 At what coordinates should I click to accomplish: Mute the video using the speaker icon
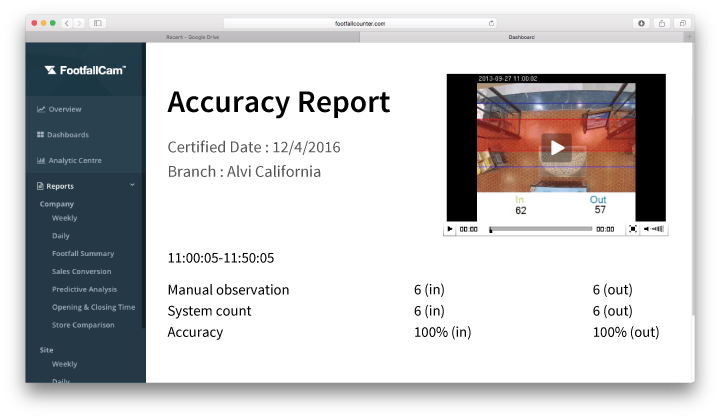point(647,229)
